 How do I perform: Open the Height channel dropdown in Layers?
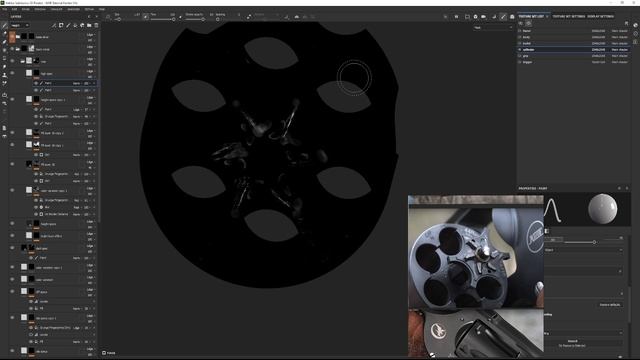tap(20, 25)
